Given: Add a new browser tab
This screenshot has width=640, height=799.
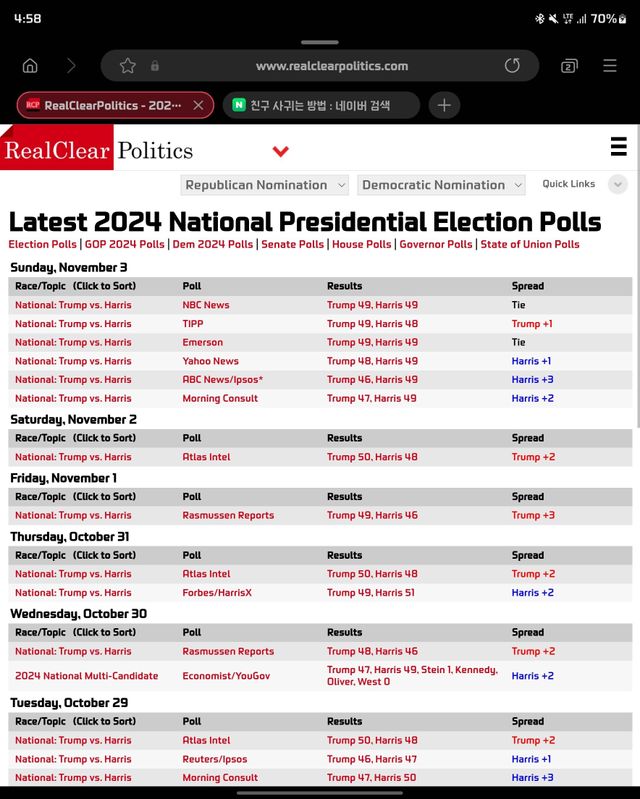Looking at the screenshot, I should 444,105.
